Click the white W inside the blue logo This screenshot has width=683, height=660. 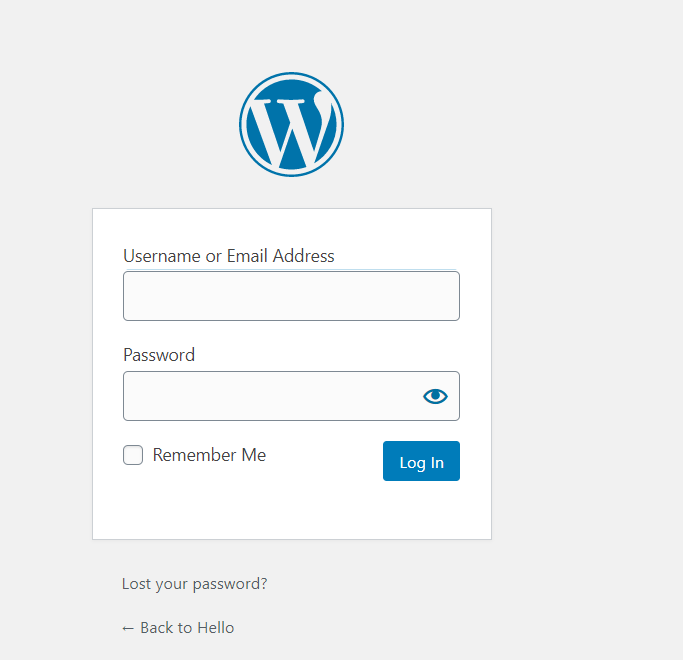(x=291, y=128)
